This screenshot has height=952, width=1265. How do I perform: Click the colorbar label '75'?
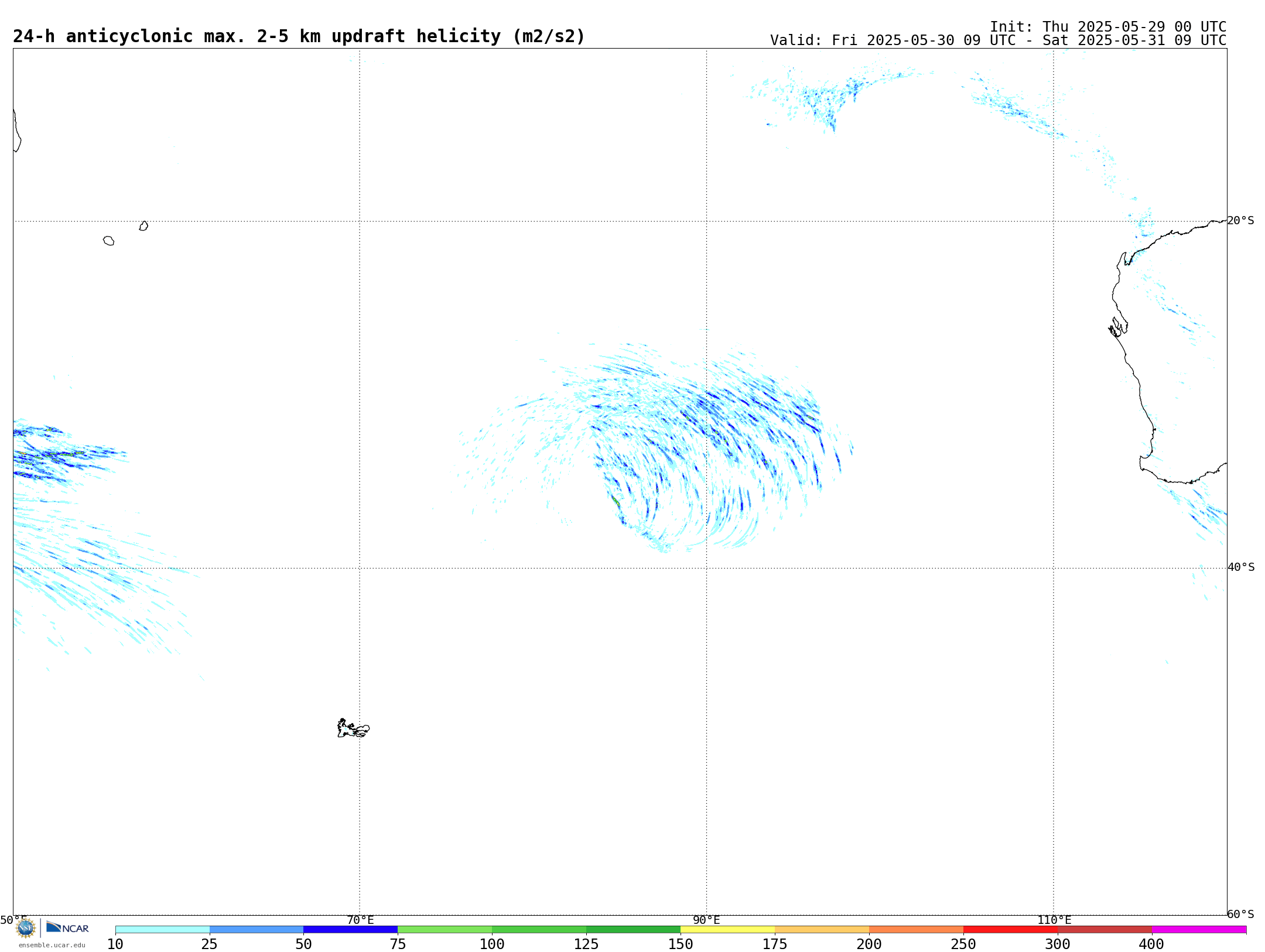pos(398,944)
